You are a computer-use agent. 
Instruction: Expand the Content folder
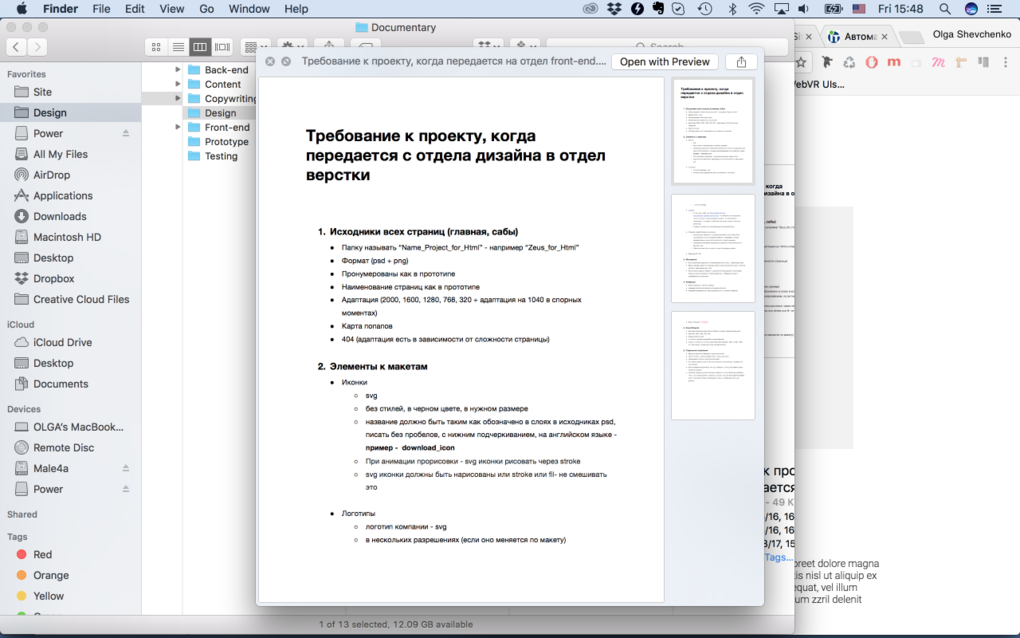pyautogui.click(x=177, y=84)
